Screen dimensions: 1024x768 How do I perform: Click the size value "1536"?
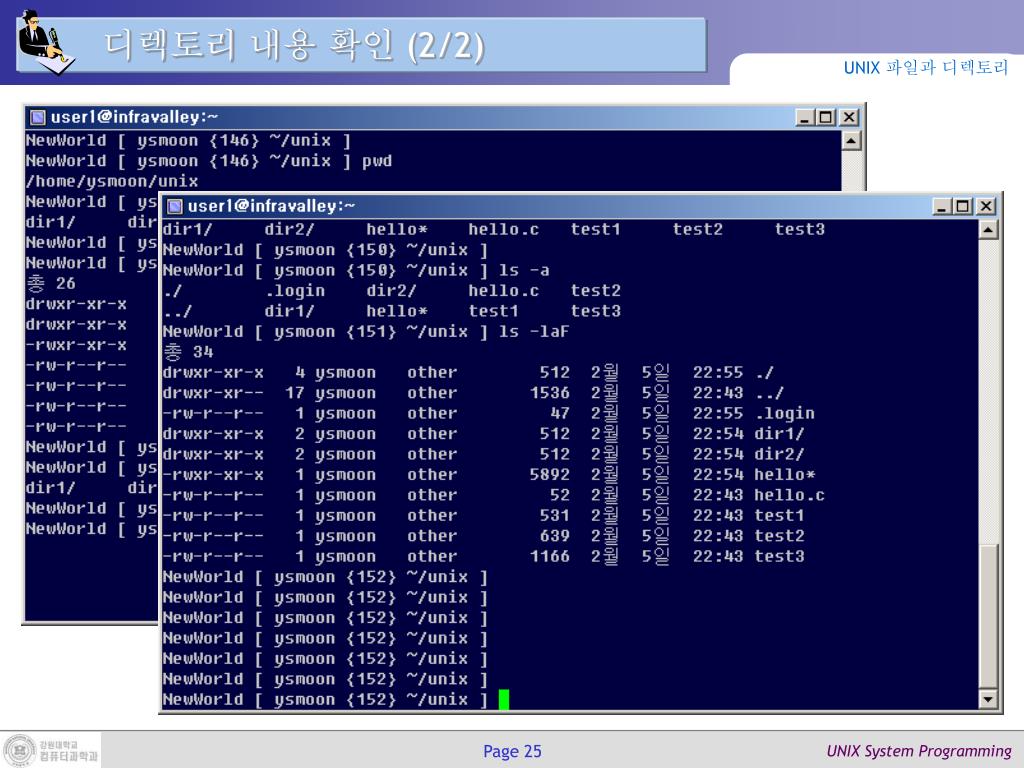pos(549,393)
